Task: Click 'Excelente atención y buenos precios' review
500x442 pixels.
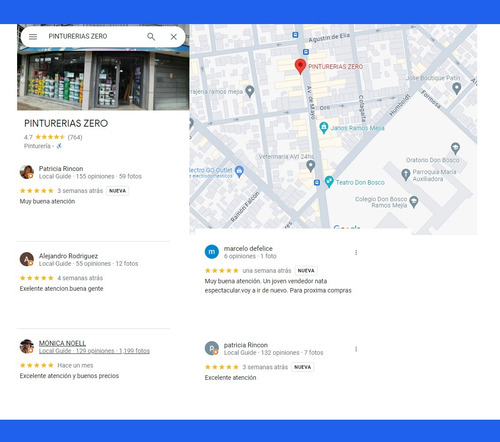Action: (x=69, y=376)
